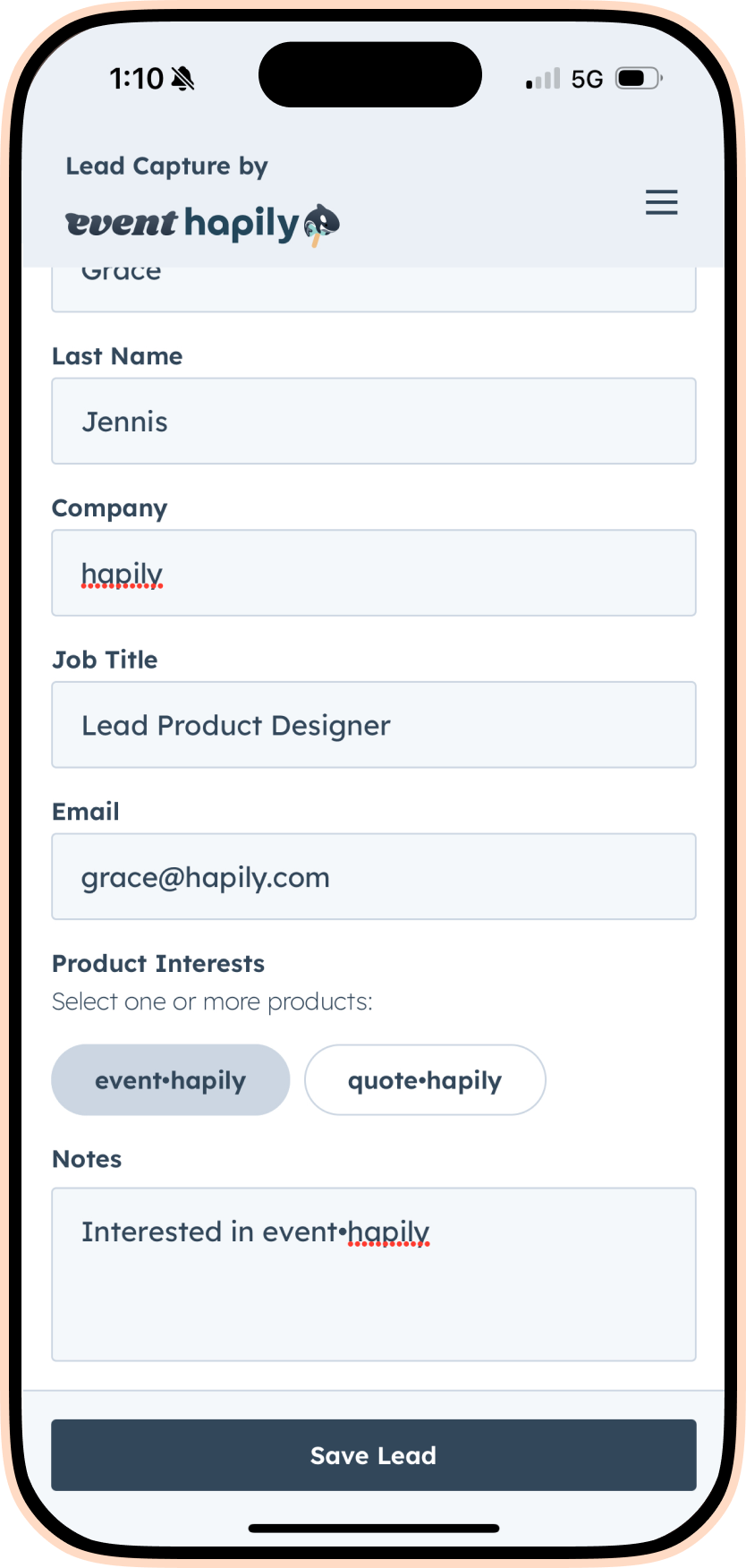746x1568 pixels.
Task: Tap the home indicator bar at bottom
Action: point(374,1528)
